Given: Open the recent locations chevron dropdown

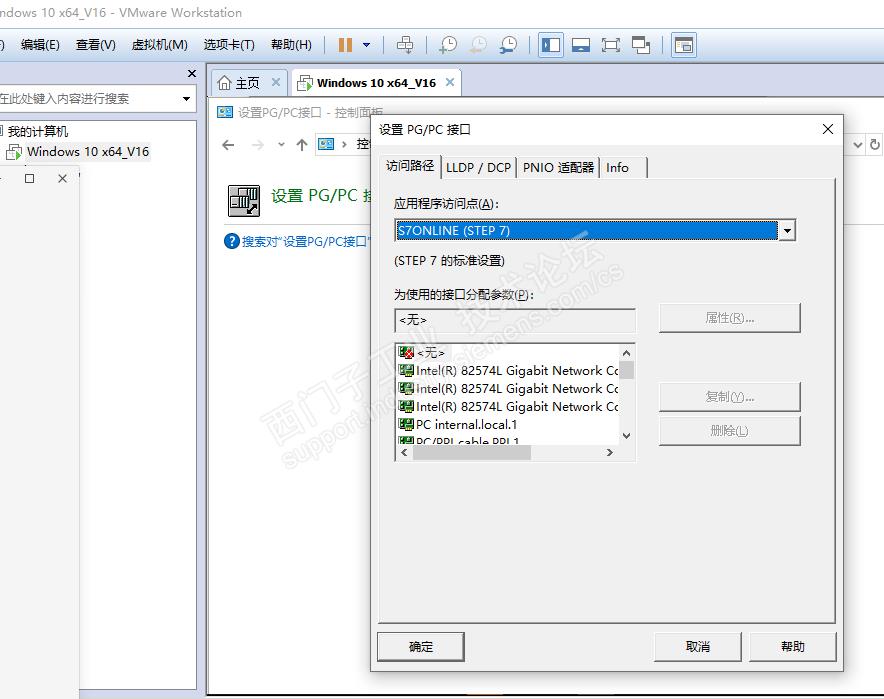Looking at the screenshot, I should click(281, 145).
